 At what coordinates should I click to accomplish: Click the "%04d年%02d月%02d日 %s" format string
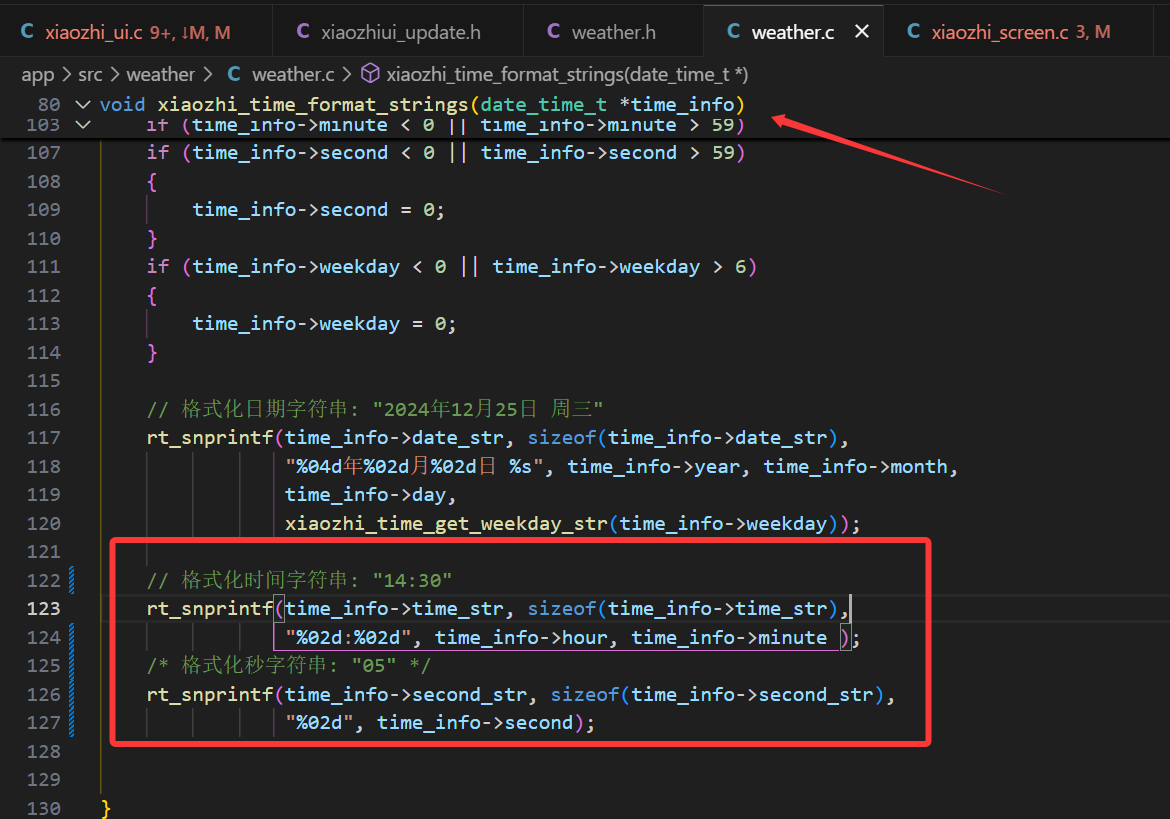pos(414,467)
